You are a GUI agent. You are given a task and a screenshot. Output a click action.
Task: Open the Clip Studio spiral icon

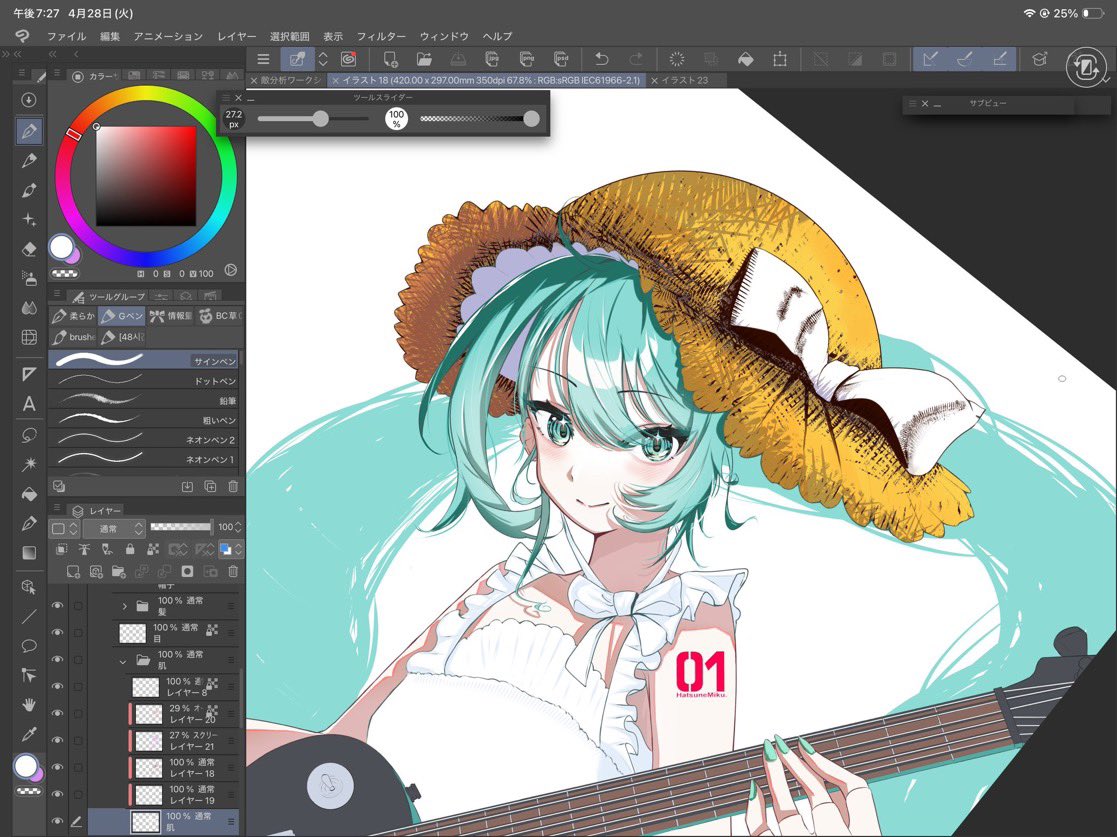click(348, 59)
